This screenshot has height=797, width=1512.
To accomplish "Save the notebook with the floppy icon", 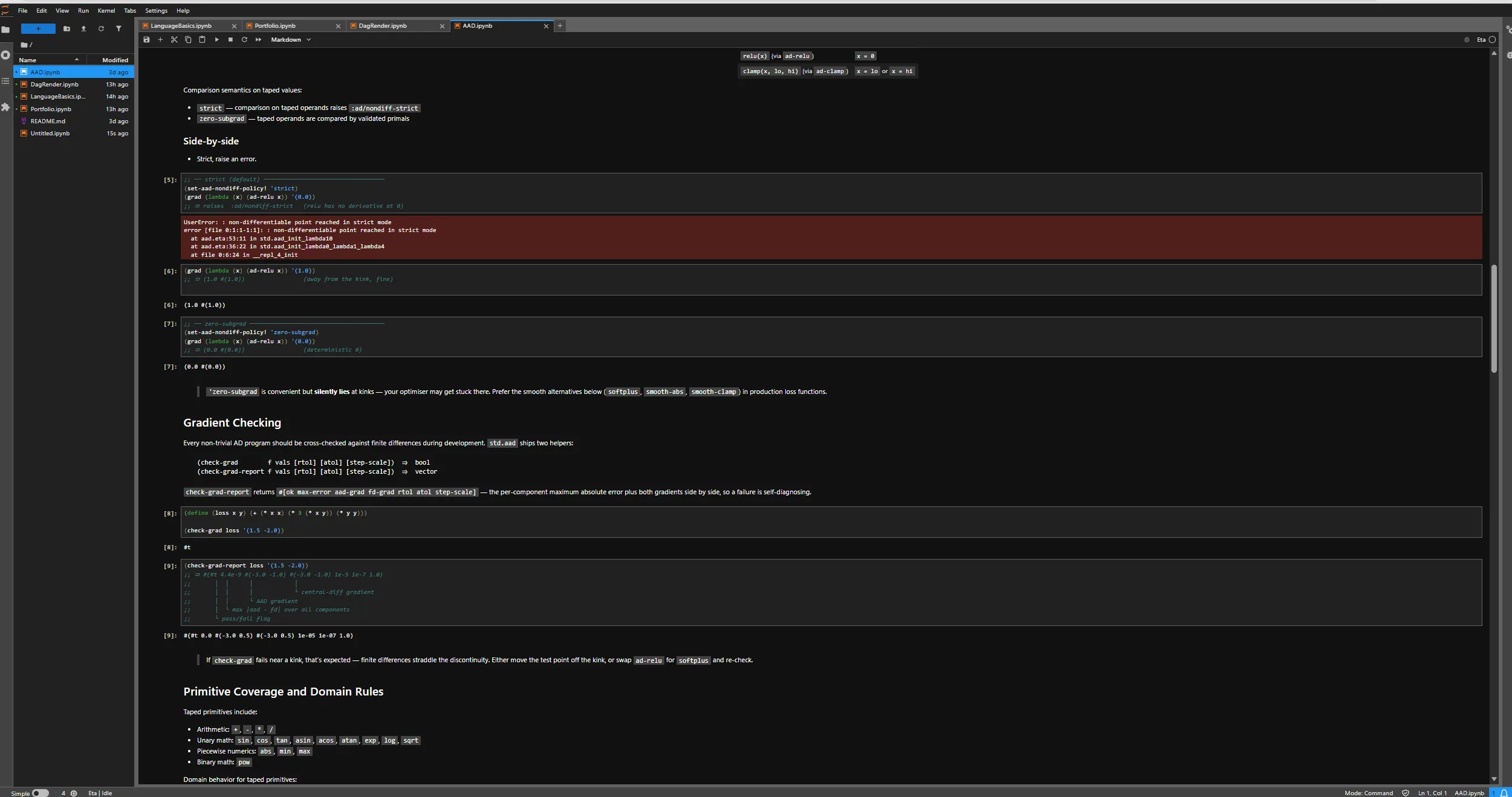I will (x=146, y=39).
